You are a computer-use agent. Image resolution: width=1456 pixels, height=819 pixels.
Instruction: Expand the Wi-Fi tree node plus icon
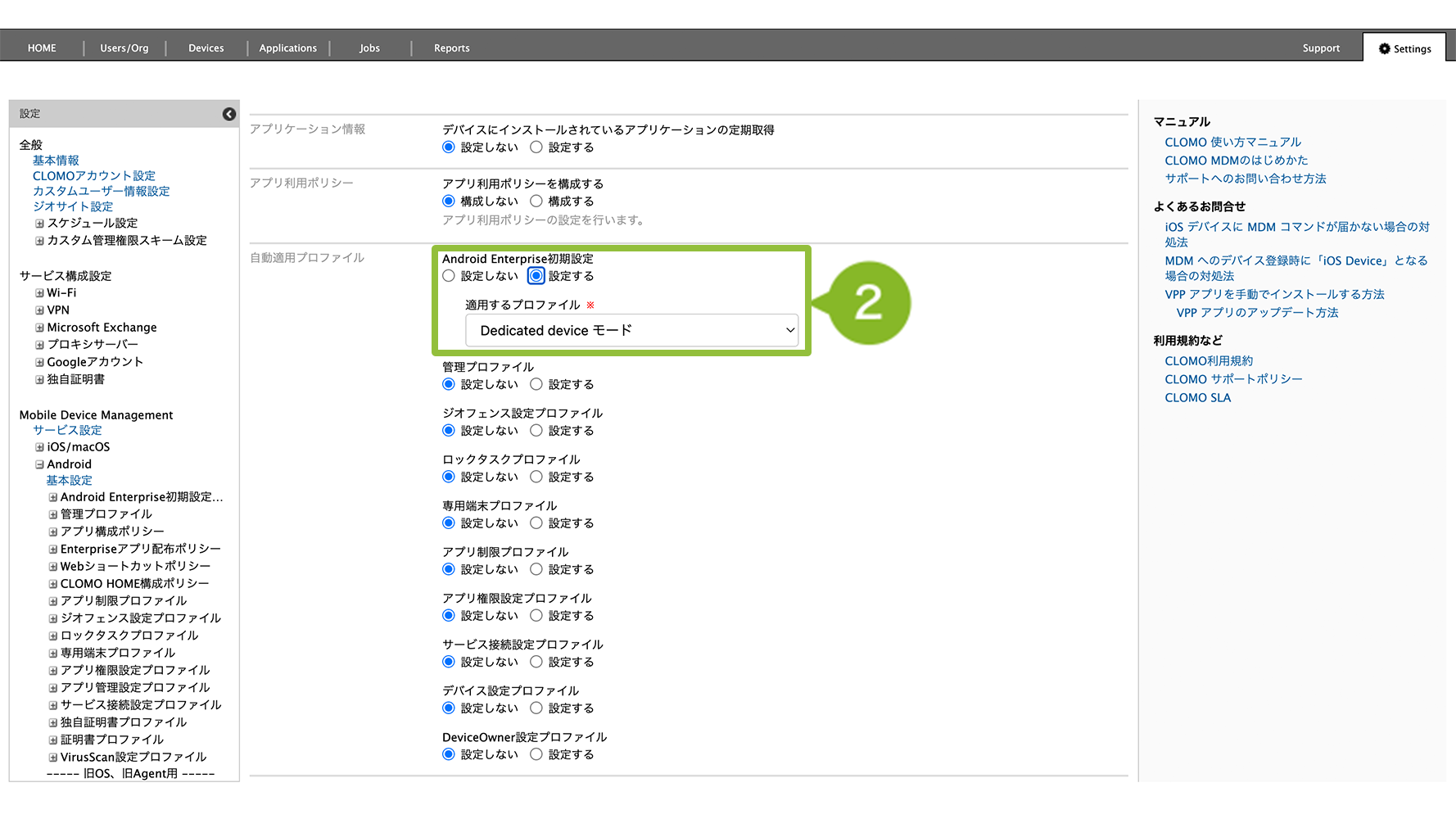(39, 293)
